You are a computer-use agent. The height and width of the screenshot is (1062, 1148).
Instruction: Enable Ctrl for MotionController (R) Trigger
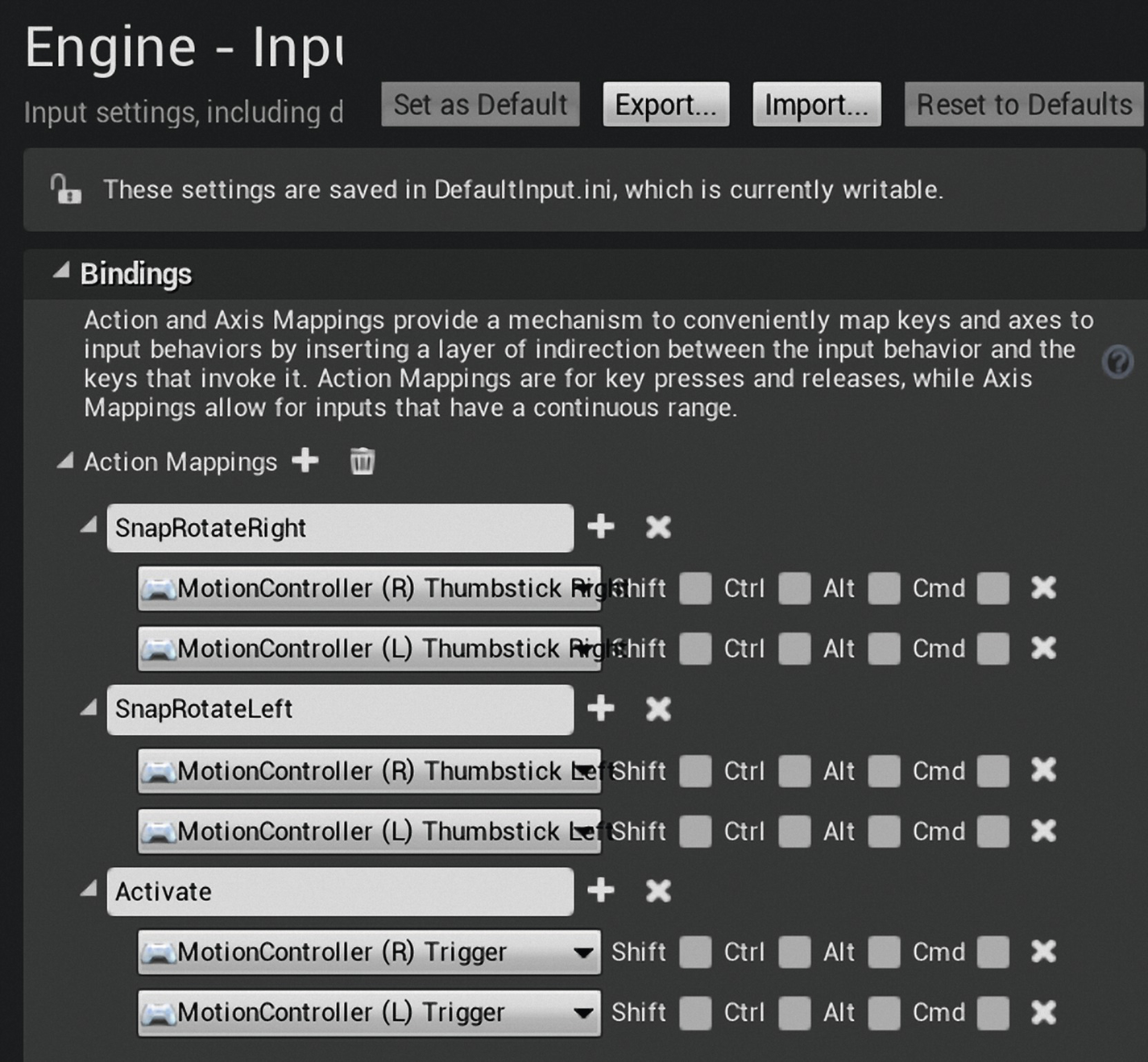[x=794, y=952]
